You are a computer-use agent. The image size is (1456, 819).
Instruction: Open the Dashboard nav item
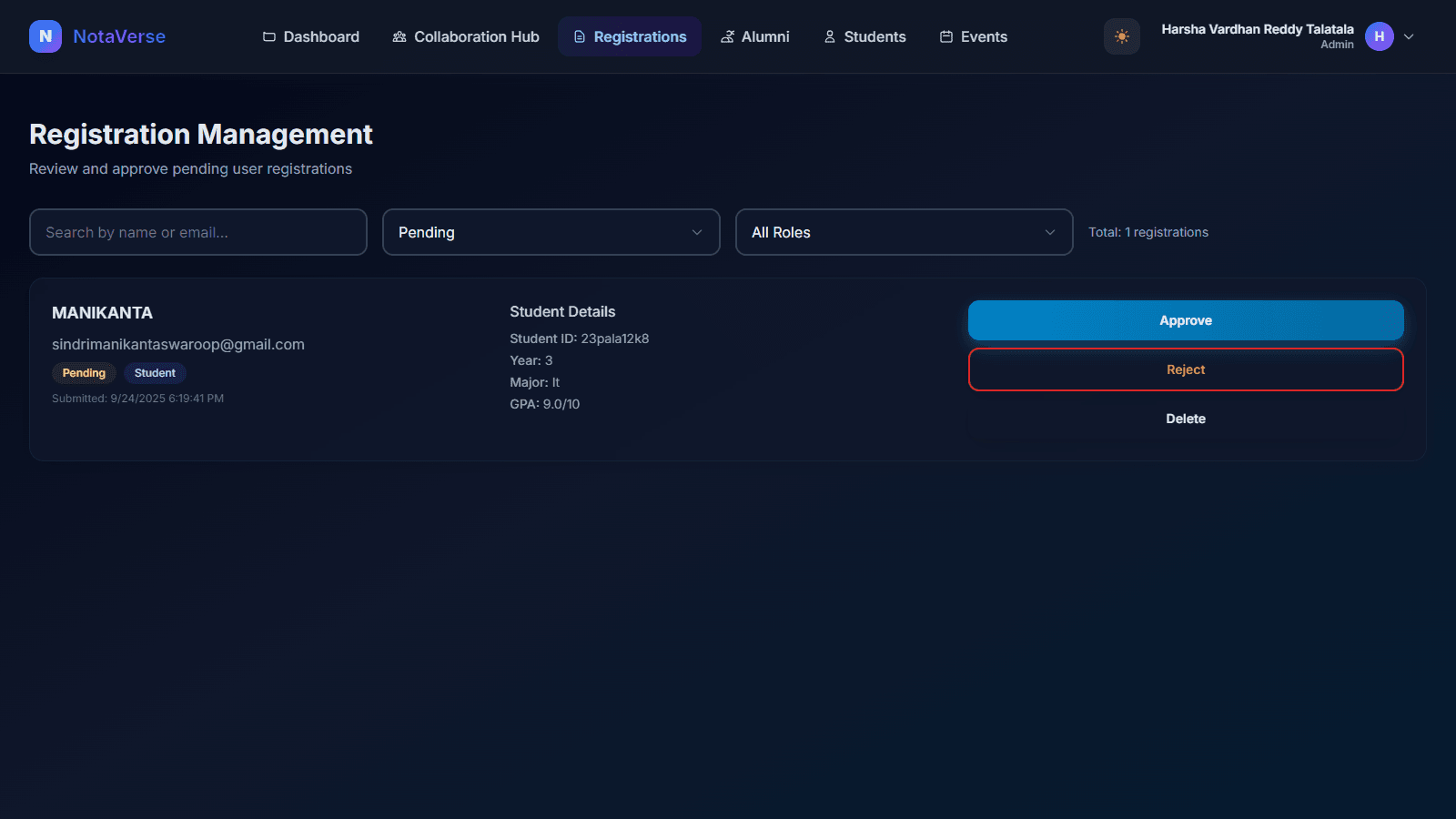tap(311, 36)
